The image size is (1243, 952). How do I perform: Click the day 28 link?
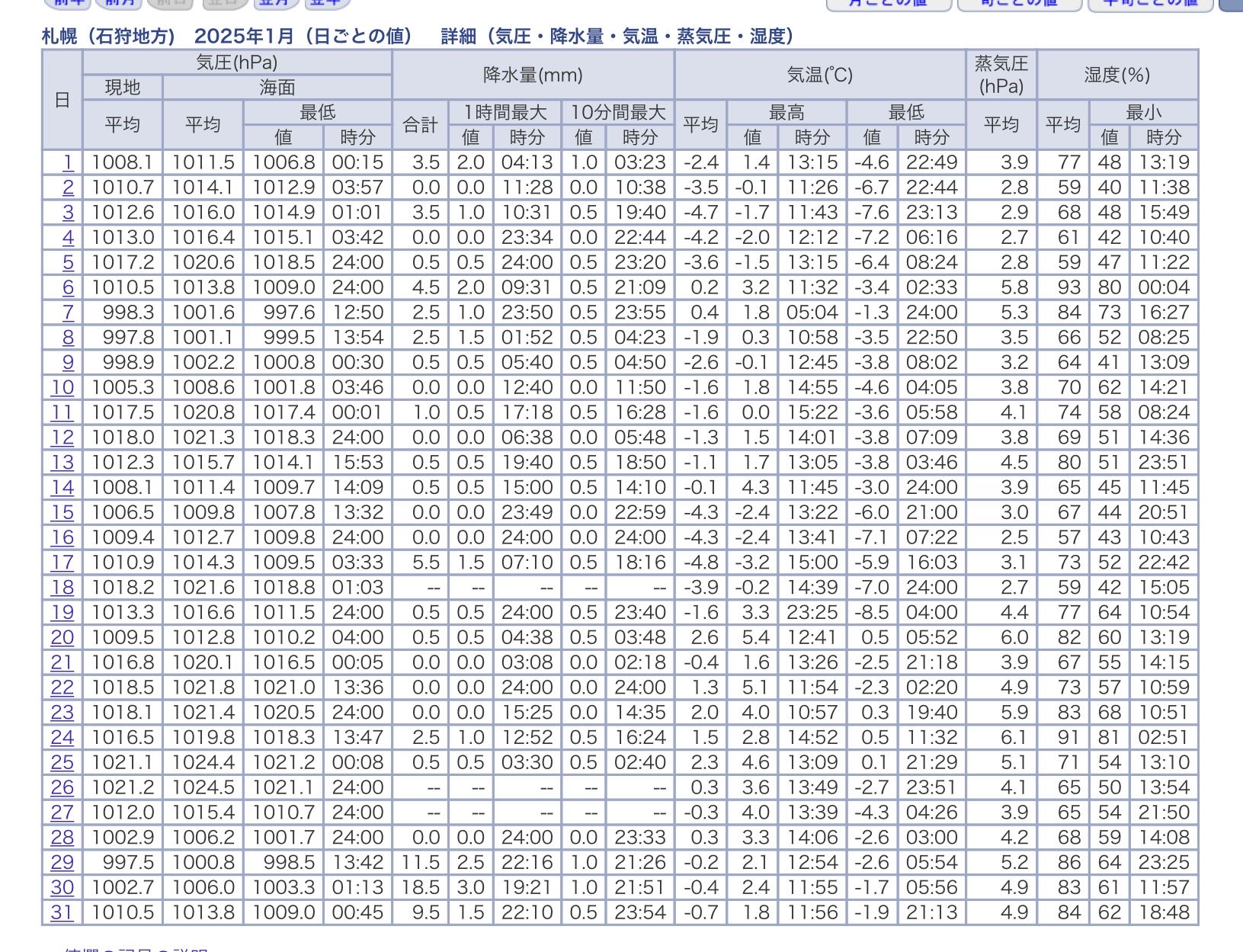coord(62,838)
